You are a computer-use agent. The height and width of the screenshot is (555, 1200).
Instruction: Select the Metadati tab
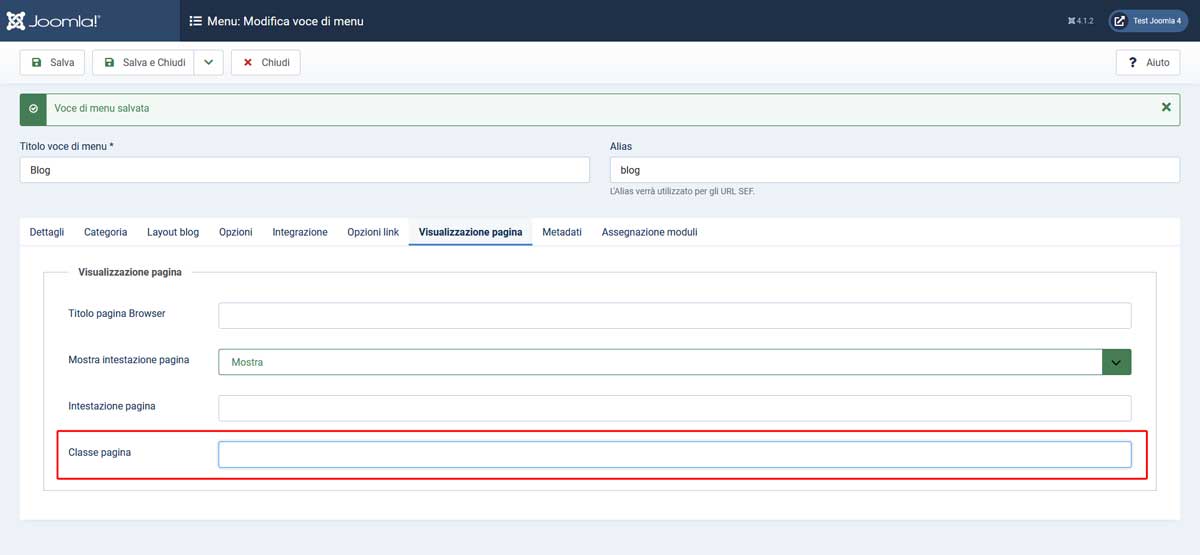point(562,232)
